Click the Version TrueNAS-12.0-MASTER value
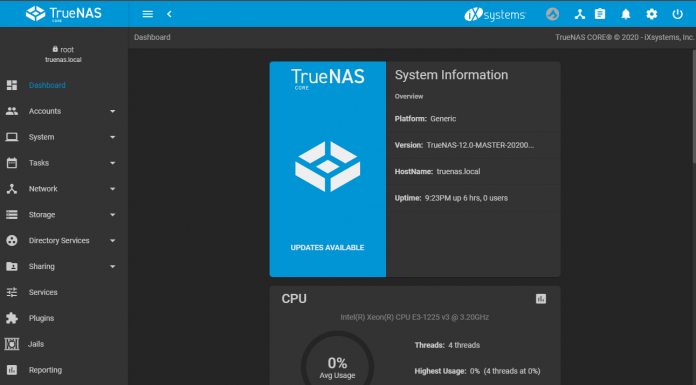The width and height of the screenshot is (696, 385). [x=480, y=145]
